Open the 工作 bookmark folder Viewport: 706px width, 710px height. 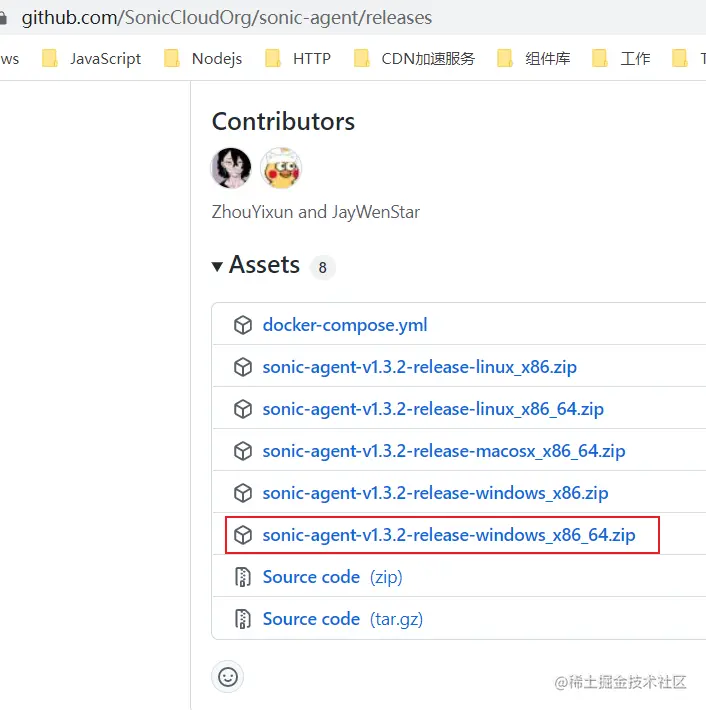(x=621, y=58)
